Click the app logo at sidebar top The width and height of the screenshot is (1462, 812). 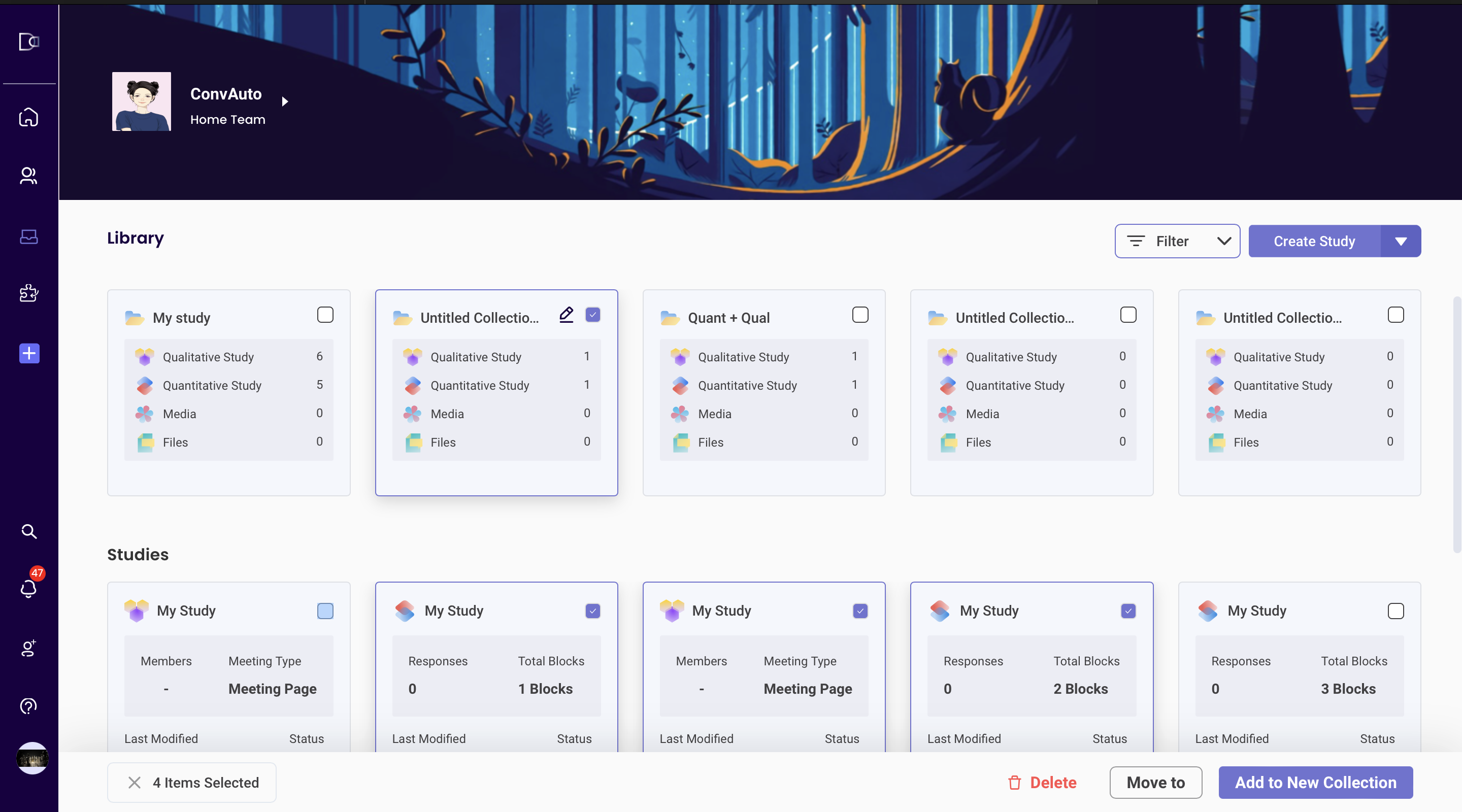pyautogui.click(x=28, y=42)
